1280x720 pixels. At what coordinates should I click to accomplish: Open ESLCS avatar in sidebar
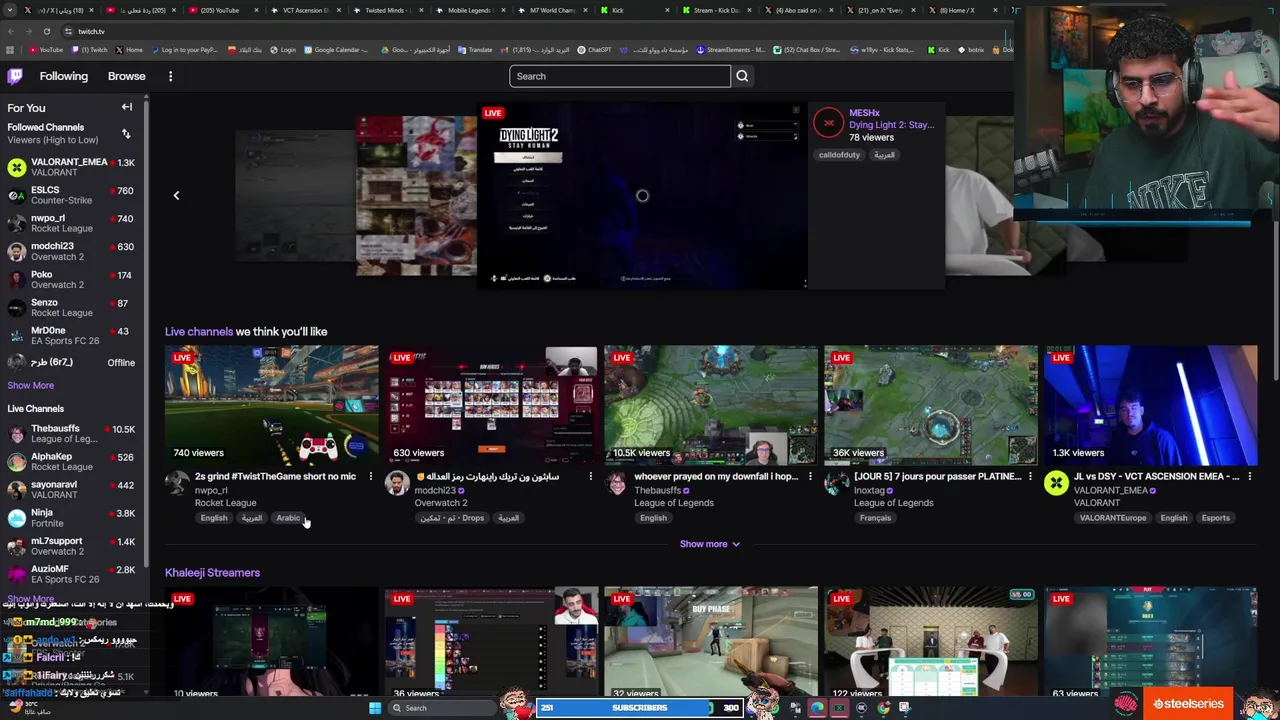(16, 195)
